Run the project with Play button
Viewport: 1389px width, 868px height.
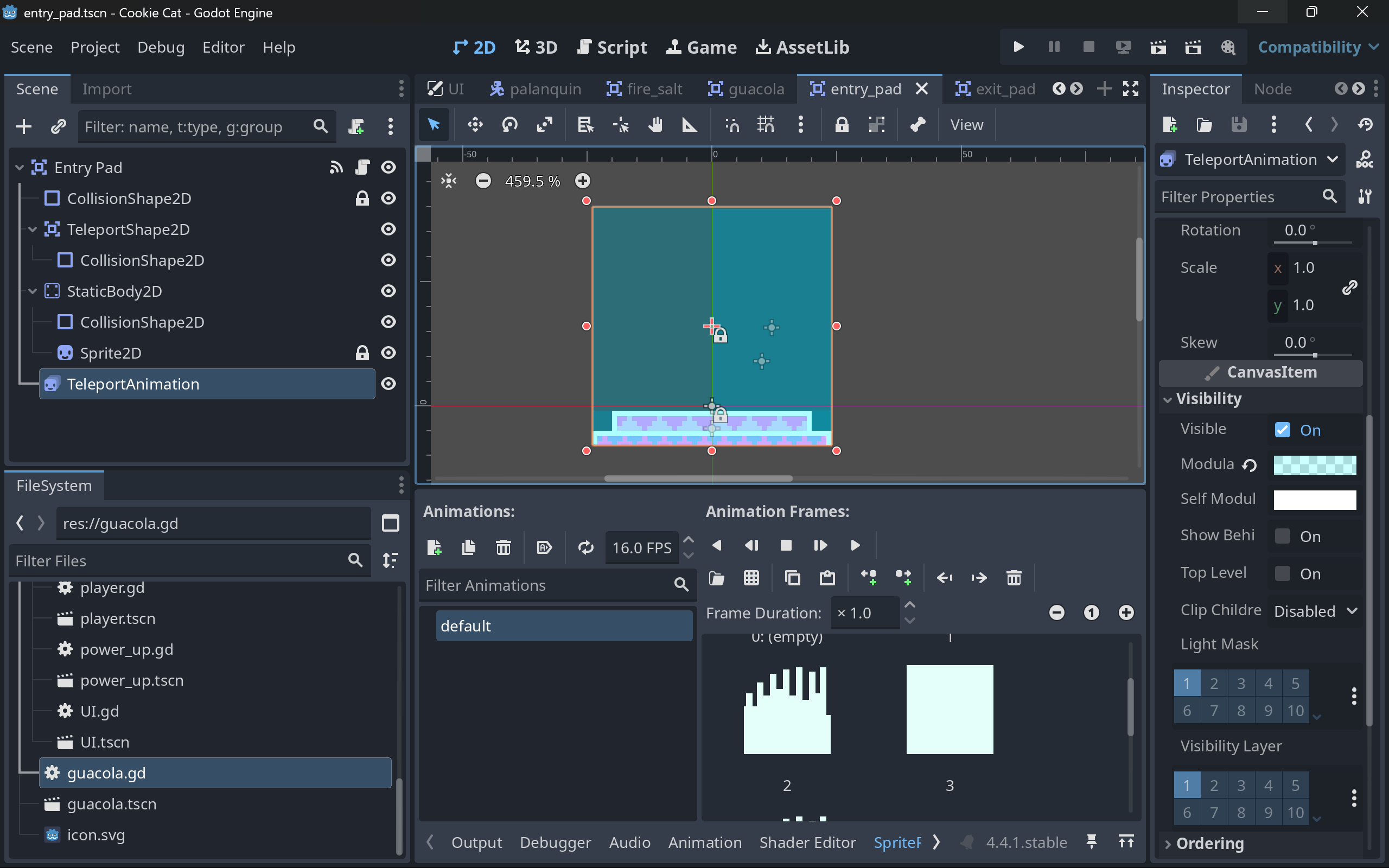tap(1018, 47)
